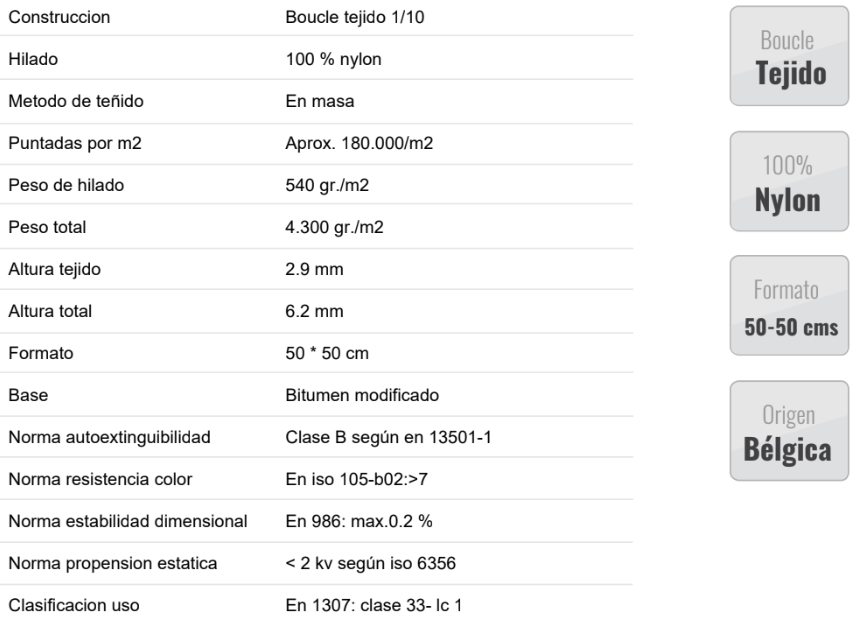This screenshot has width=859, height=621.
Task: Click the Metodo de teñido label
Action: 76,101
